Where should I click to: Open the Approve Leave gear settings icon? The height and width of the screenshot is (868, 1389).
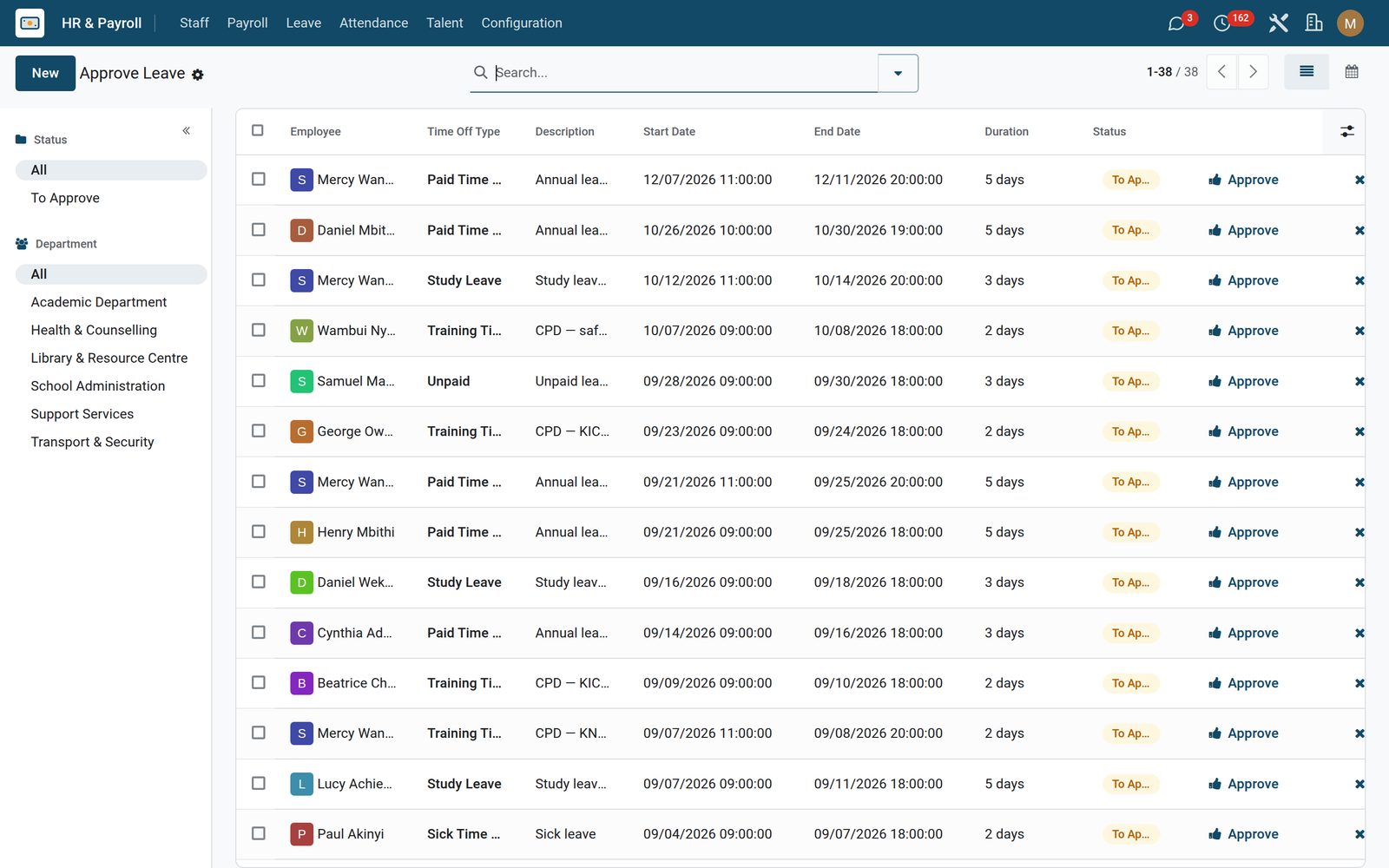pyautogui.click(x=198, y=75)
